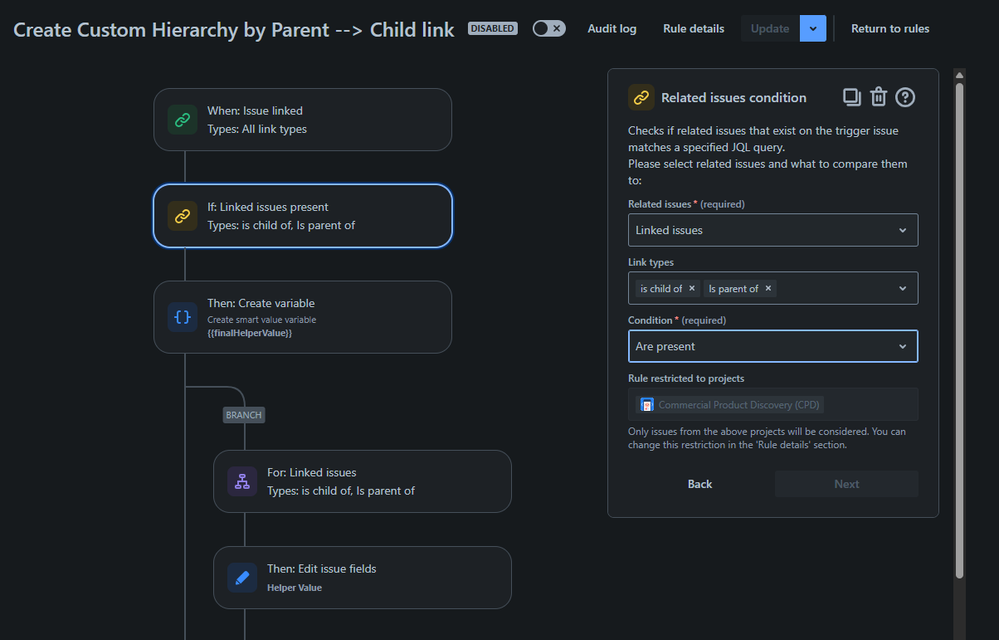Click the green link icon on Issue linked trigger
This screenshot has width=999, height=640.
click(182, 120)
